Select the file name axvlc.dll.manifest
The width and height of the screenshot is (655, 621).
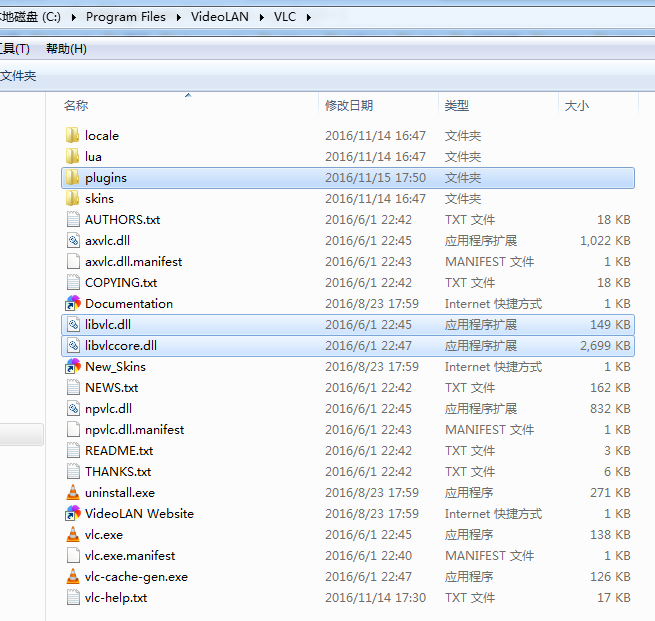click(x=134, y=262)
